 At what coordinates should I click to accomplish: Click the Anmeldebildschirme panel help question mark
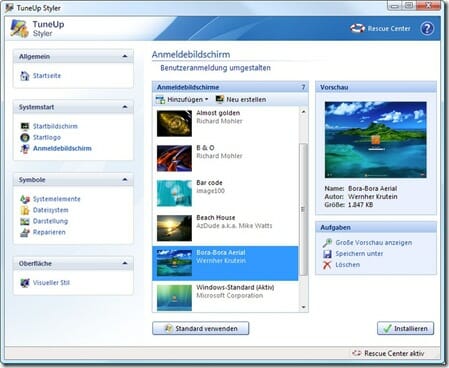point(303,87)
